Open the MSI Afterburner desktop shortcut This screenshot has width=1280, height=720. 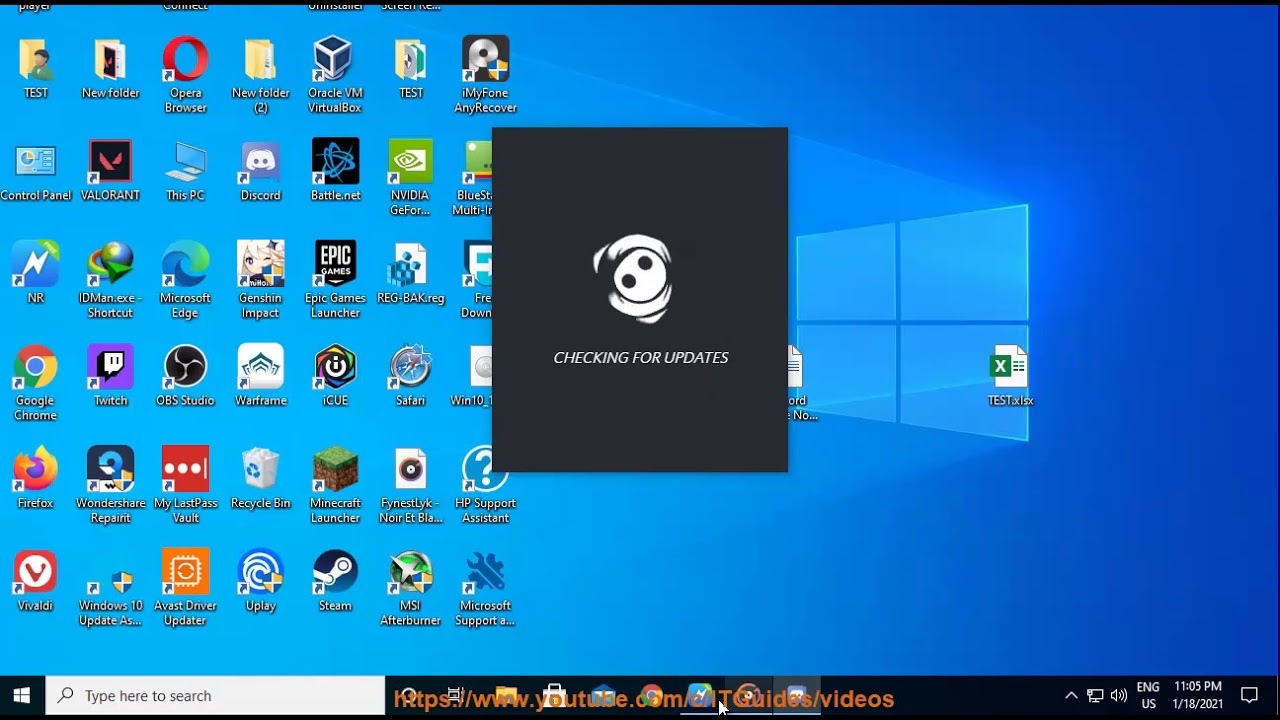point(410,588)
